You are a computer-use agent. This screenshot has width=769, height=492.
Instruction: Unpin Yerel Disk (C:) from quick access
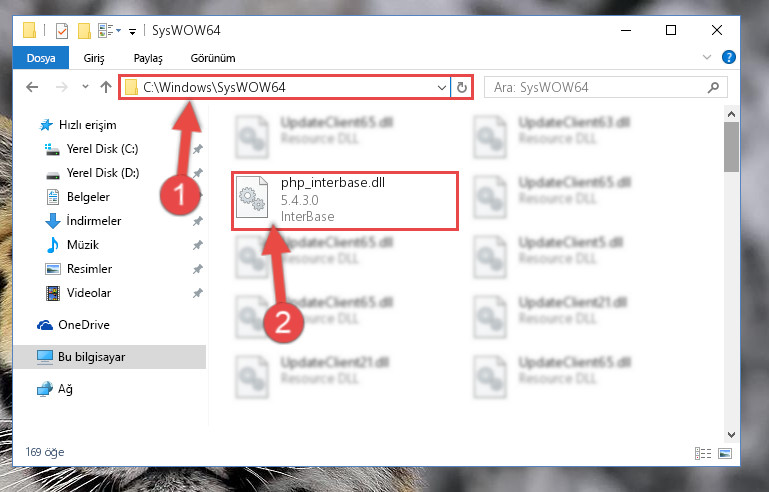198,149
